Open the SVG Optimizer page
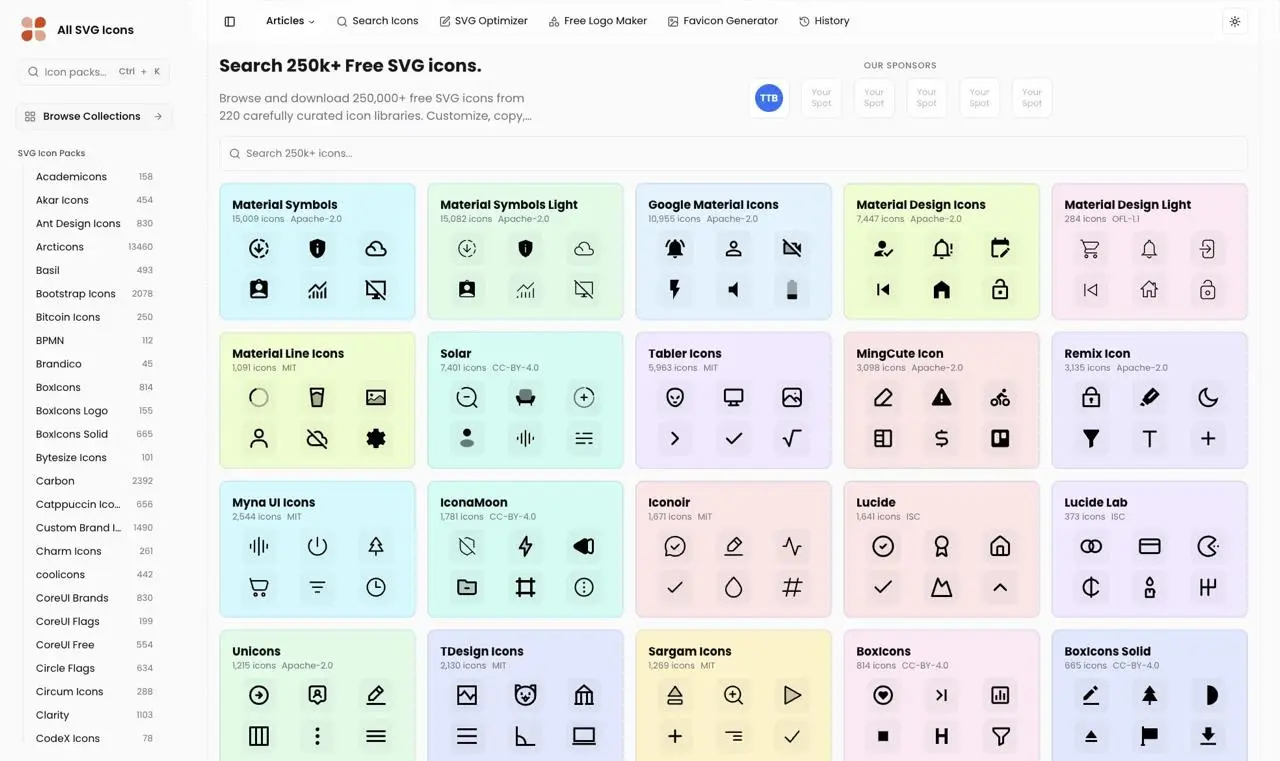1280x761 pixels. coord(483,21)
